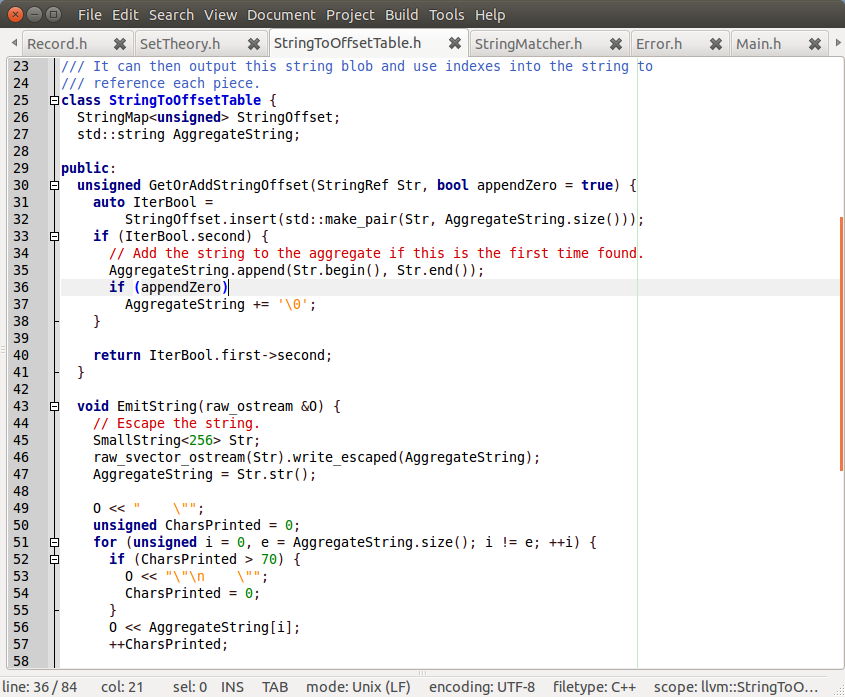
Task: Open the Project menu
Action: click(350, 15)
